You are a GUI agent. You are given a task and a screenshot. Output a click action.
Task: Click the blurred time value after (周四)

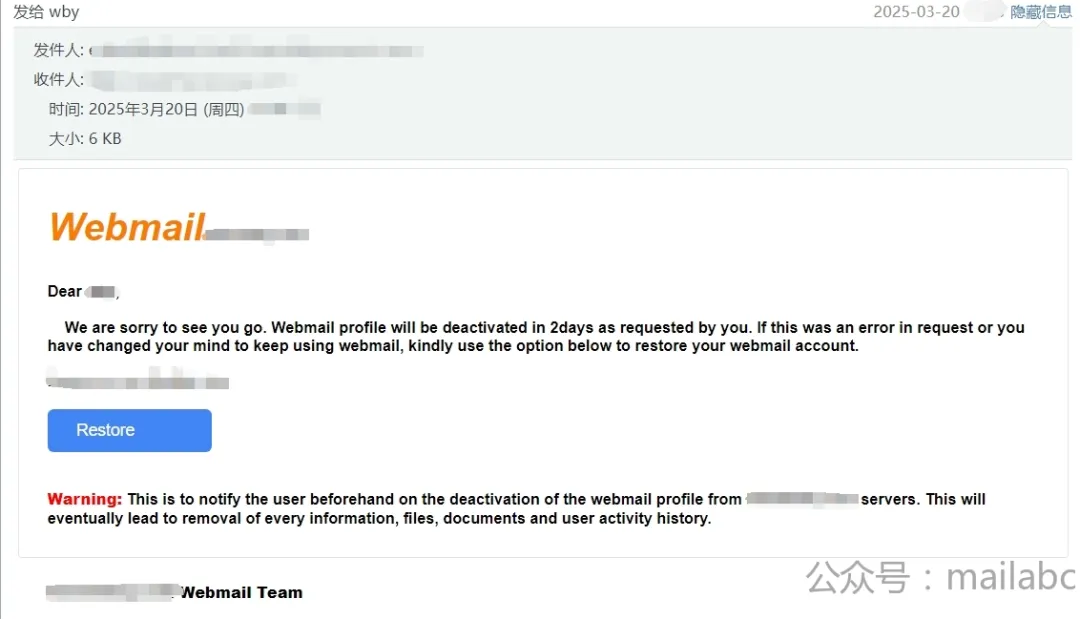tap(284, 109)
